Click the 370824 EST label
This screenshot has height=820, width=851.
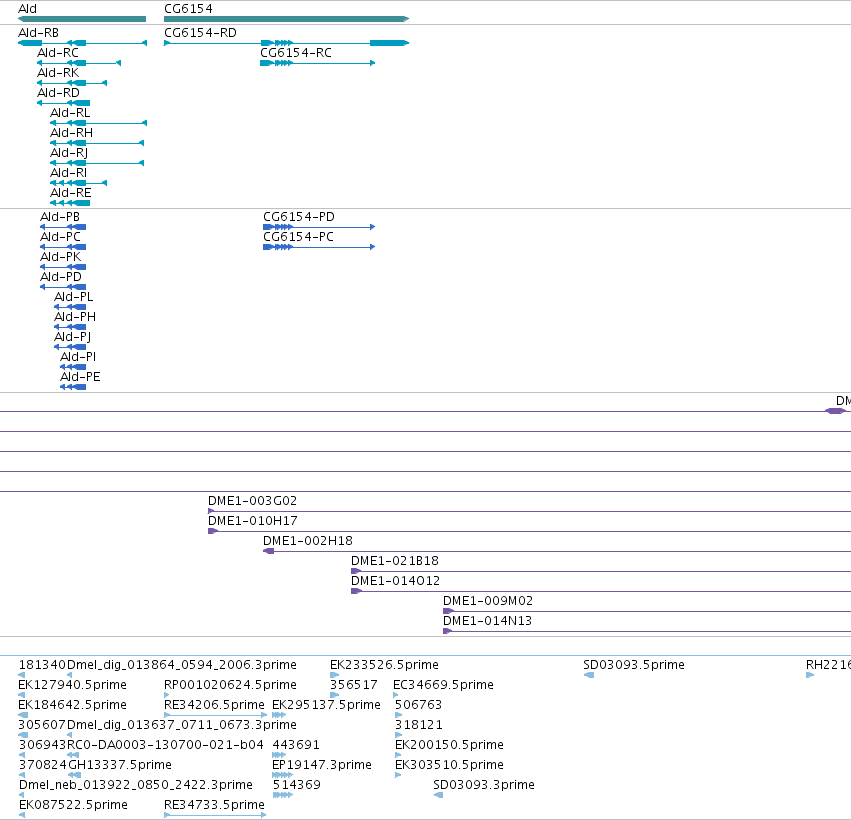tap(42, 765)
